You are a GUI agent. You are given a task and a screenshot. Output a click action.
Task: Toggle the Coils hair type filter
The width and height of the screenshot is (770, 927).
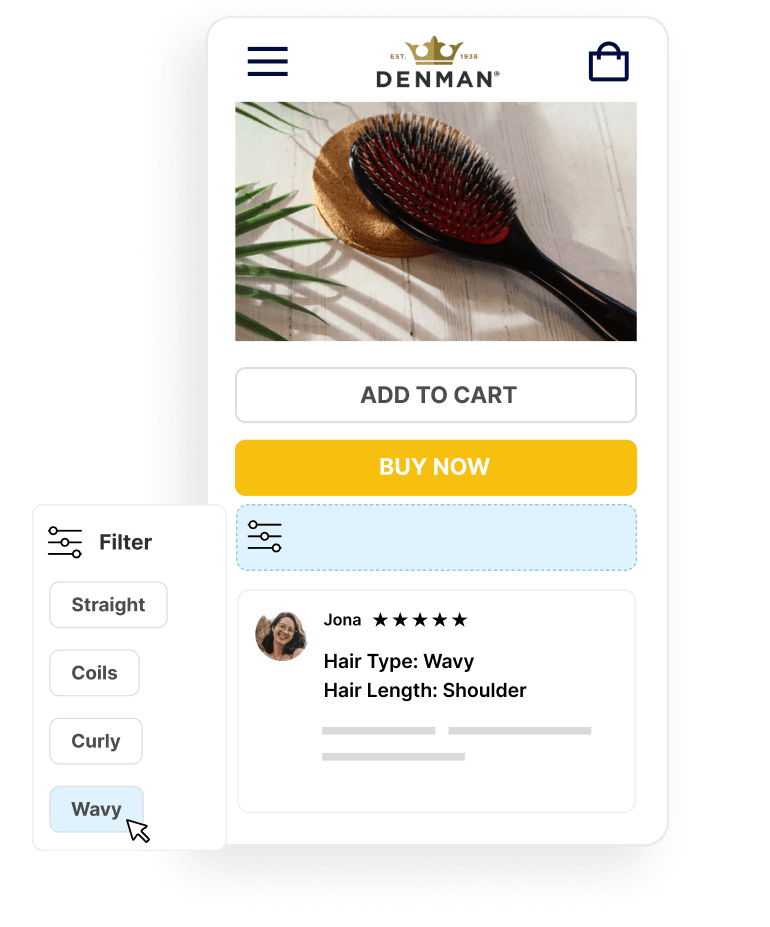pyautogui.click(x=95, y=673)
